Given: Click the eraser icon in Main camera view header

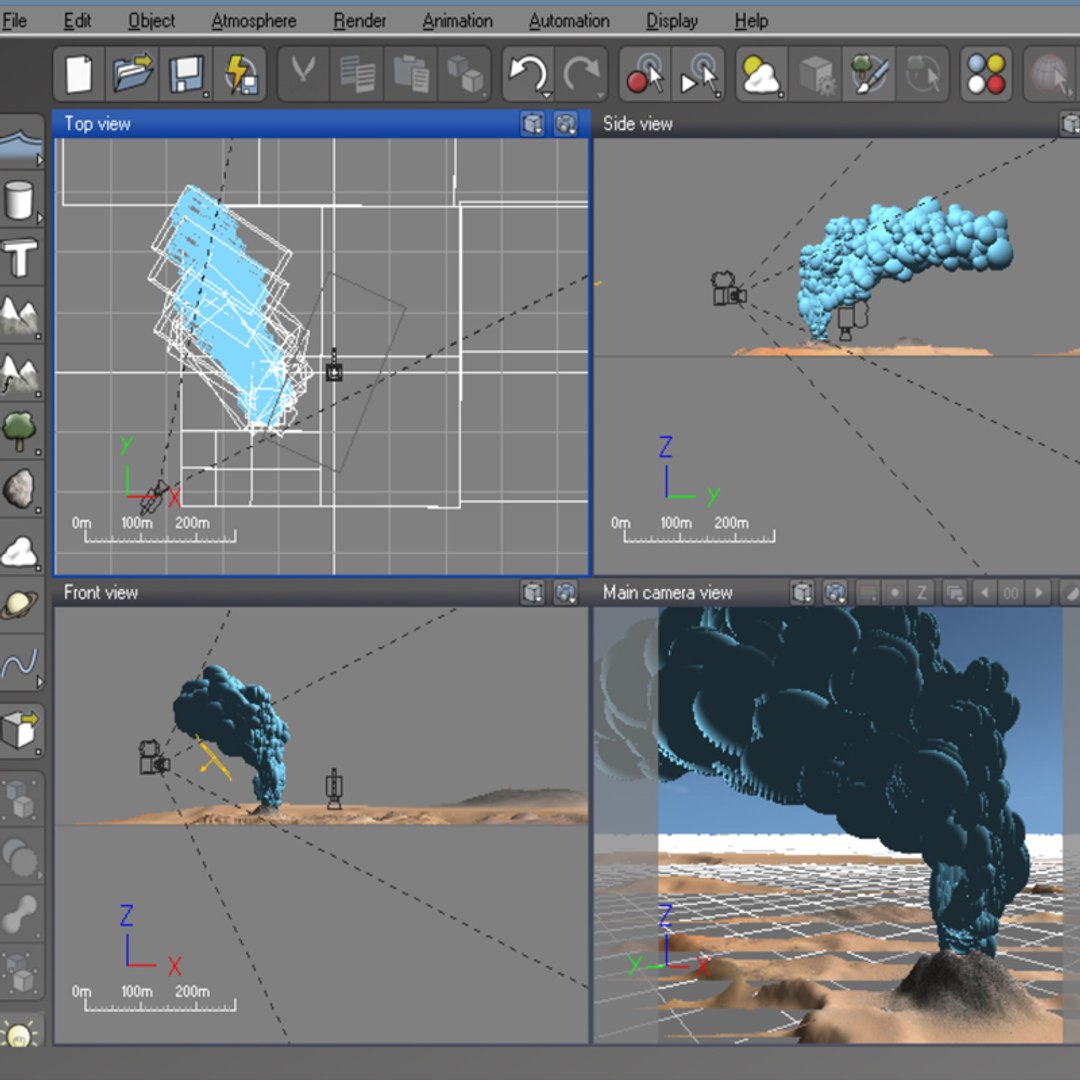Looking at the screenshot, I should point(1069,592).
